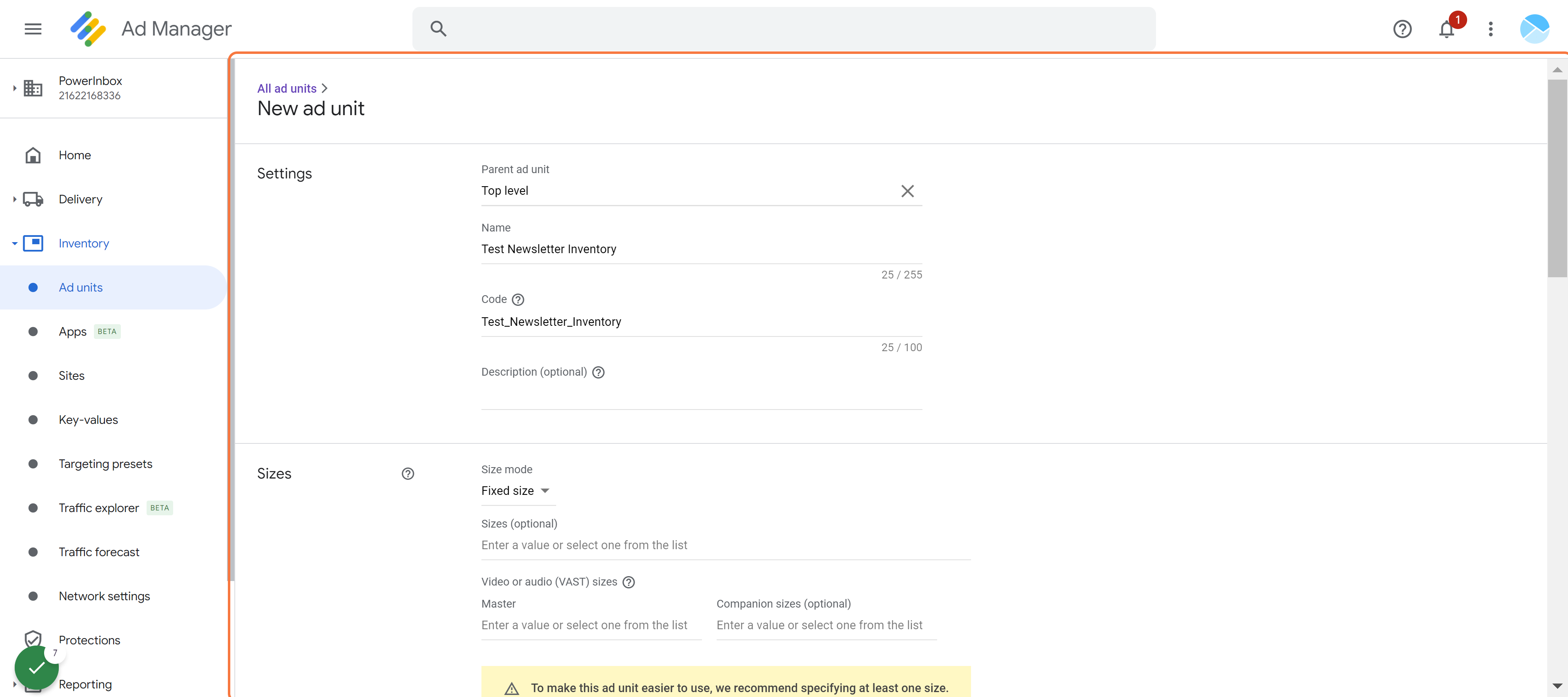The height and width of the screenshot is (697, 1568).
Task: Show help for Description (optional)
Action: 598,372
